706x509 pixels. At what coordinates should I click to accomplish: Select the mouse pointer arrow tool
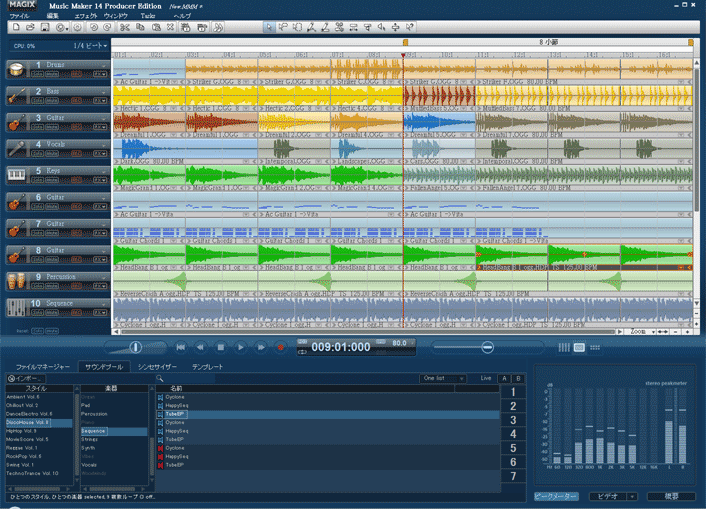268,27
